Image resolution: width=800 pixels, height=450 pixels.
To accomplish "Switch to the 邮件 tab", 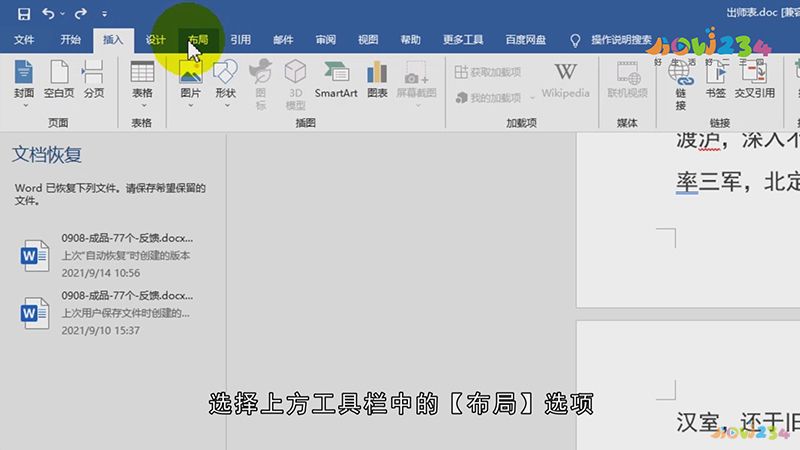I will (x=283, y=40).
